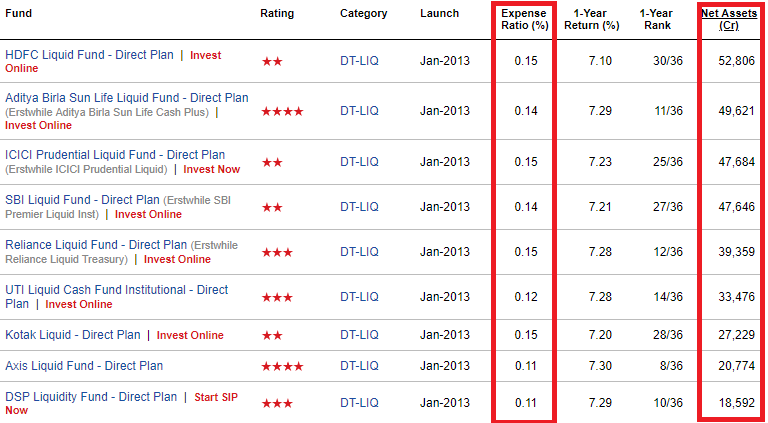768x423 pixels.
Task: Select net assets value 20,774
Action: point(736,366)
